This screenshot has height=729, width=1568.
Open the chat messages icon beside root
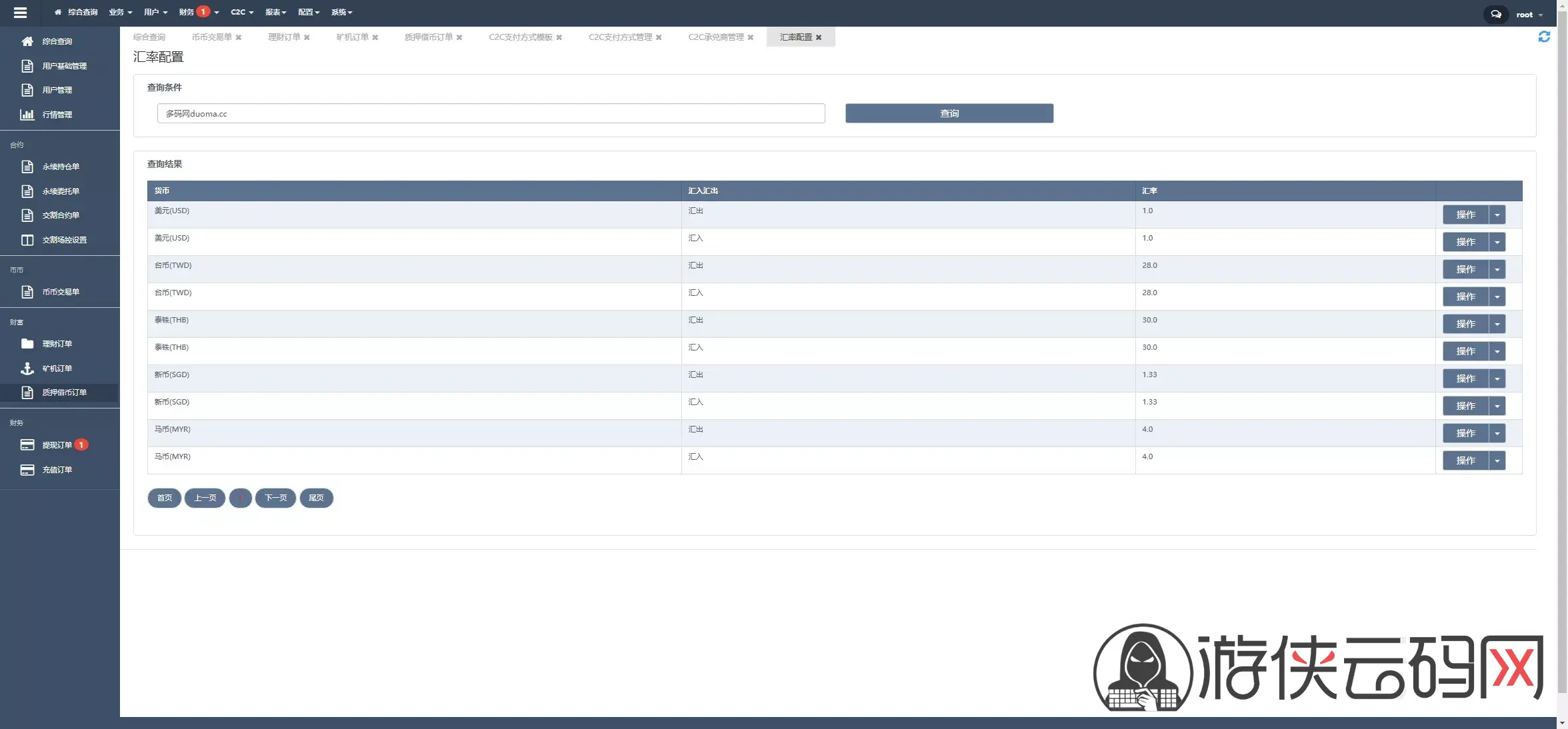click(1496, 14)
